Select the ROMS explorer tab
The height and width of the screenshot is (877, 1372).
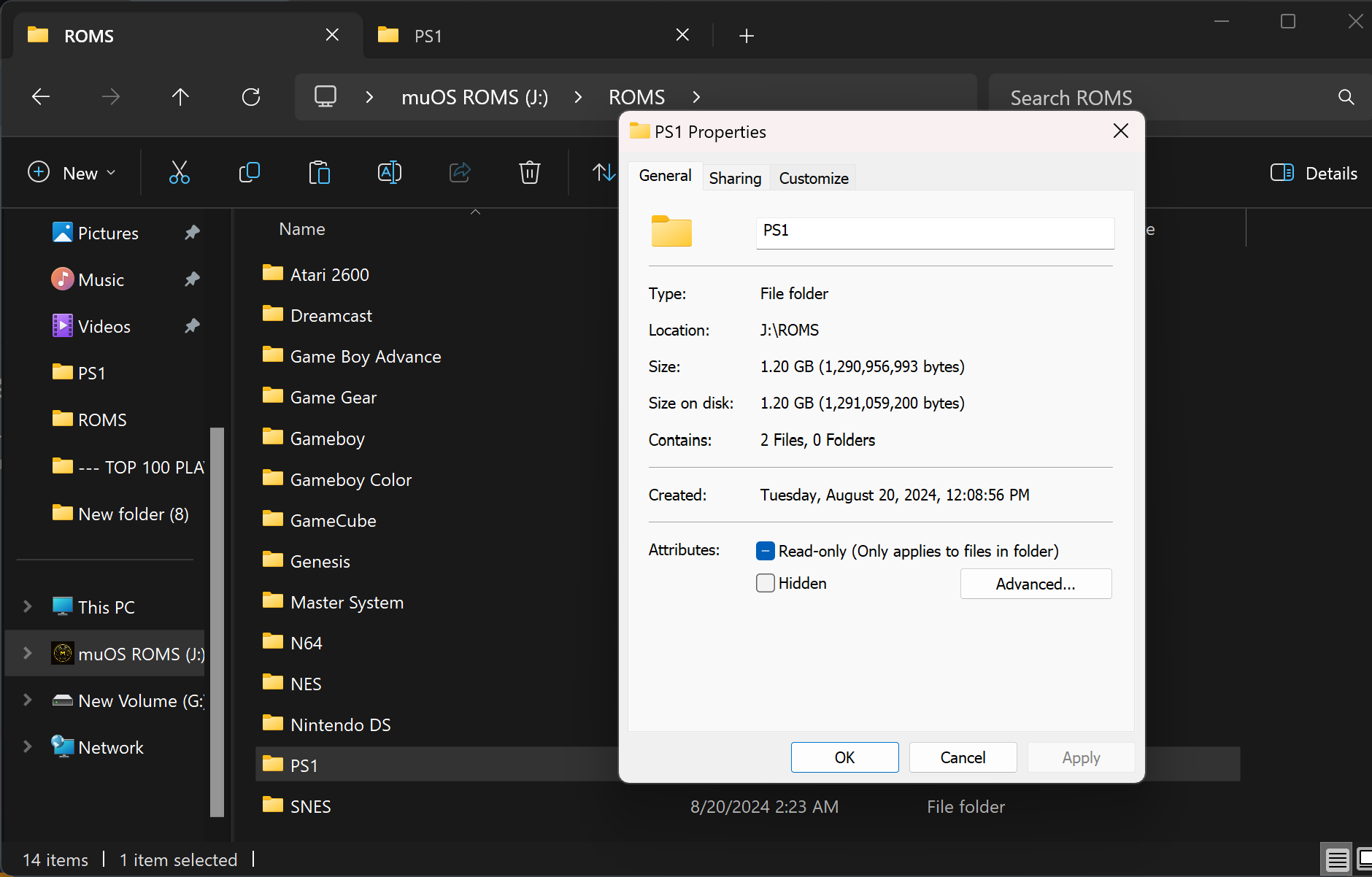pos(188,36)
